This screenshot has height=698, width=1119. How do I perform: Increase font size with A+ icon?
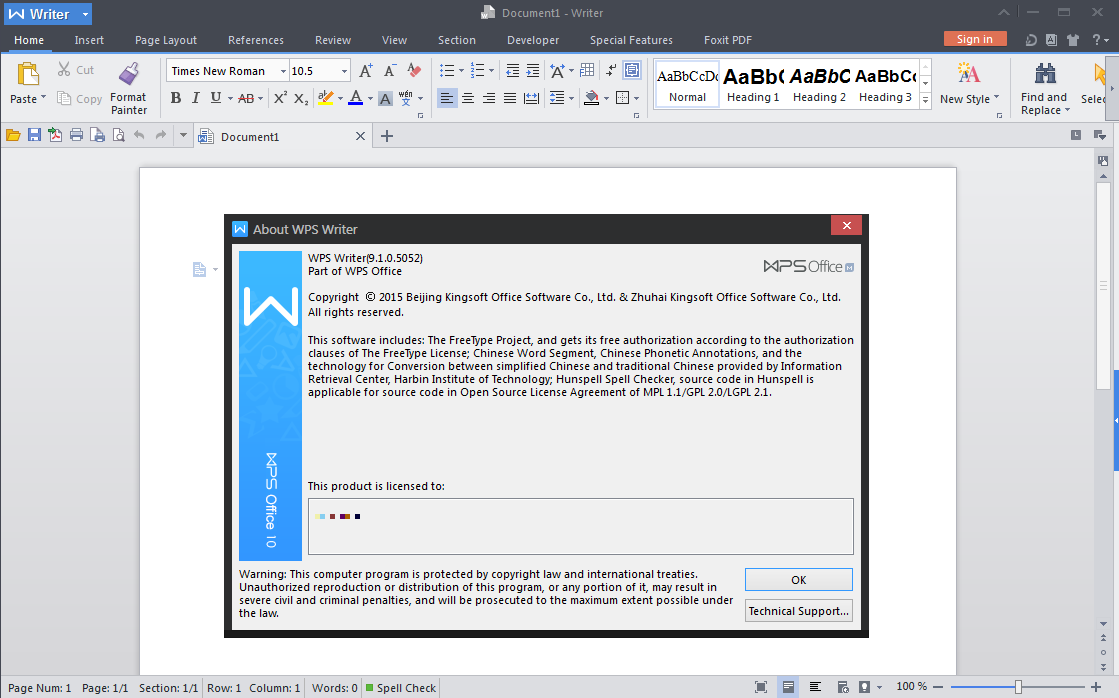(365, 71)
